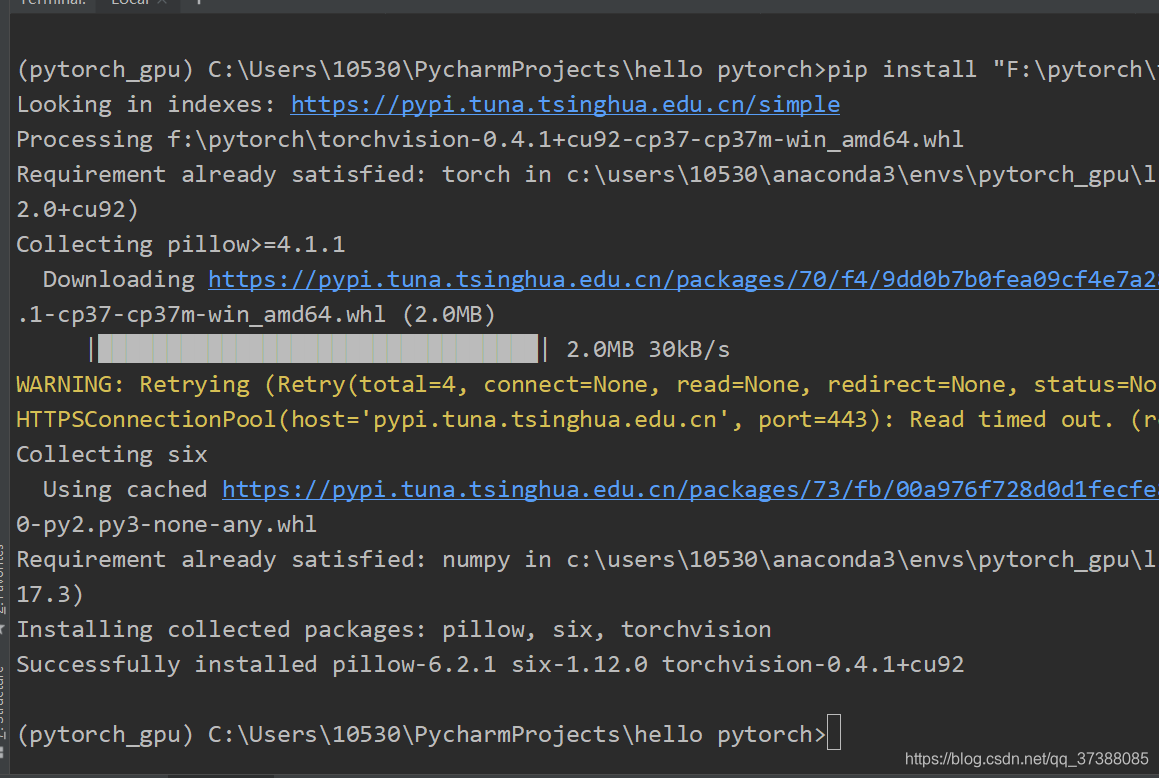Click 'Requirement already satisfied: torch' line
1159x778 pixels.
click(x=588, y=174)
